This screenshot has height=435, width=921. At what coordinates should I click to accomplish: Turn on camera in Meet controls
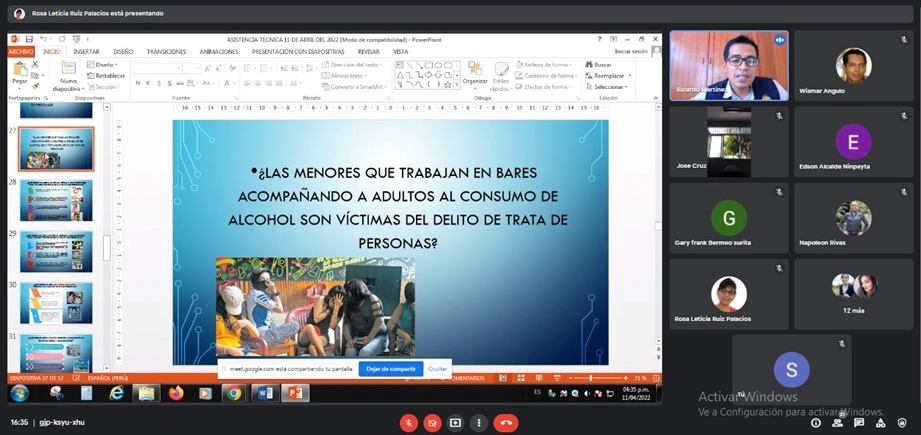pyautogui.click(x=432, y=423)
